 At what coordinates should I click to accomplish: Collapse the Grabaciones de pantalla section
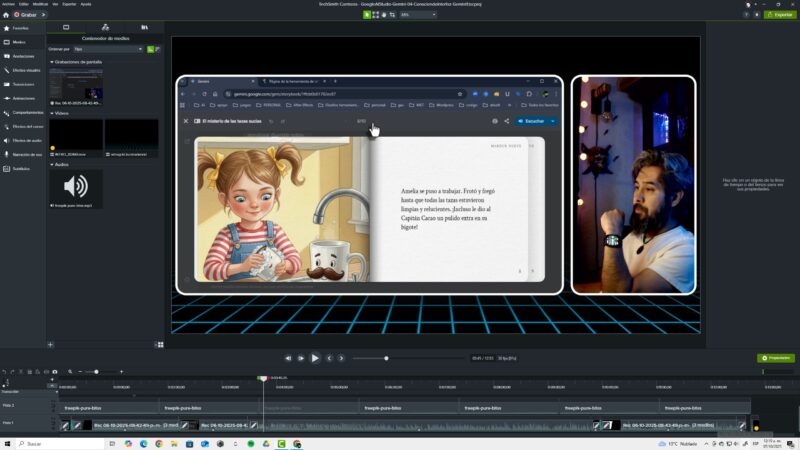pyautogui.click(x=52, y=62)
